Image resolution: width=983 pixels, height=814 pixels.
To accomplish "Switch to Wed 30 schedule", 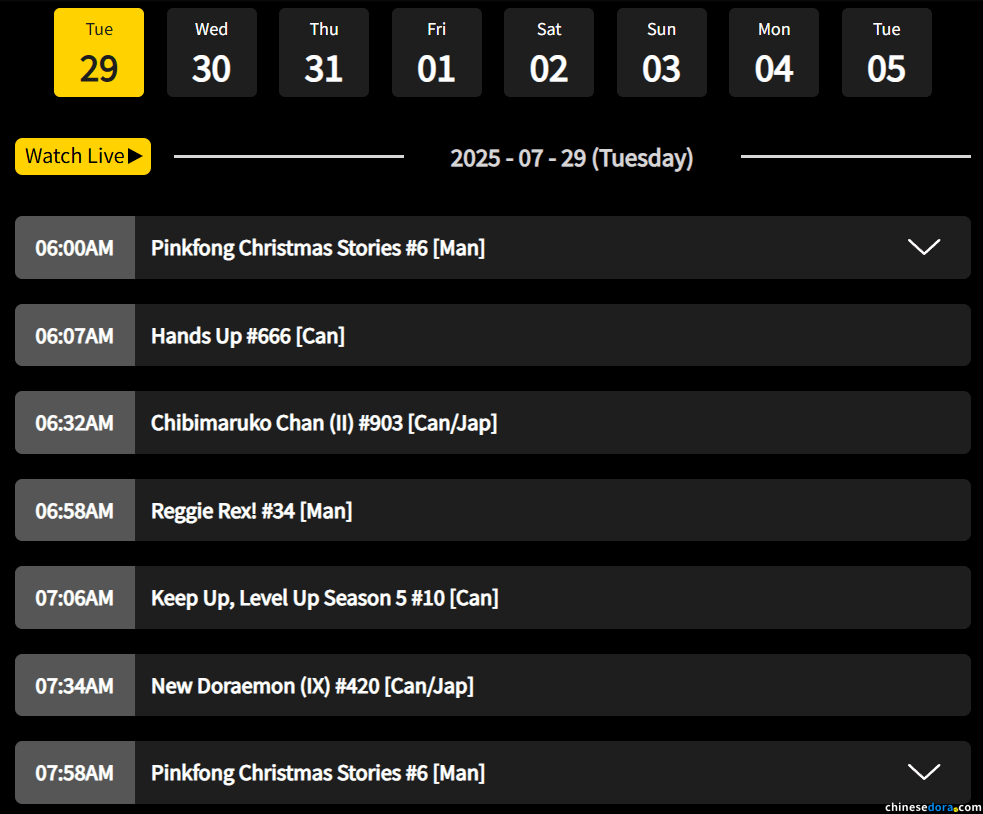I will (x=211, y=53).
